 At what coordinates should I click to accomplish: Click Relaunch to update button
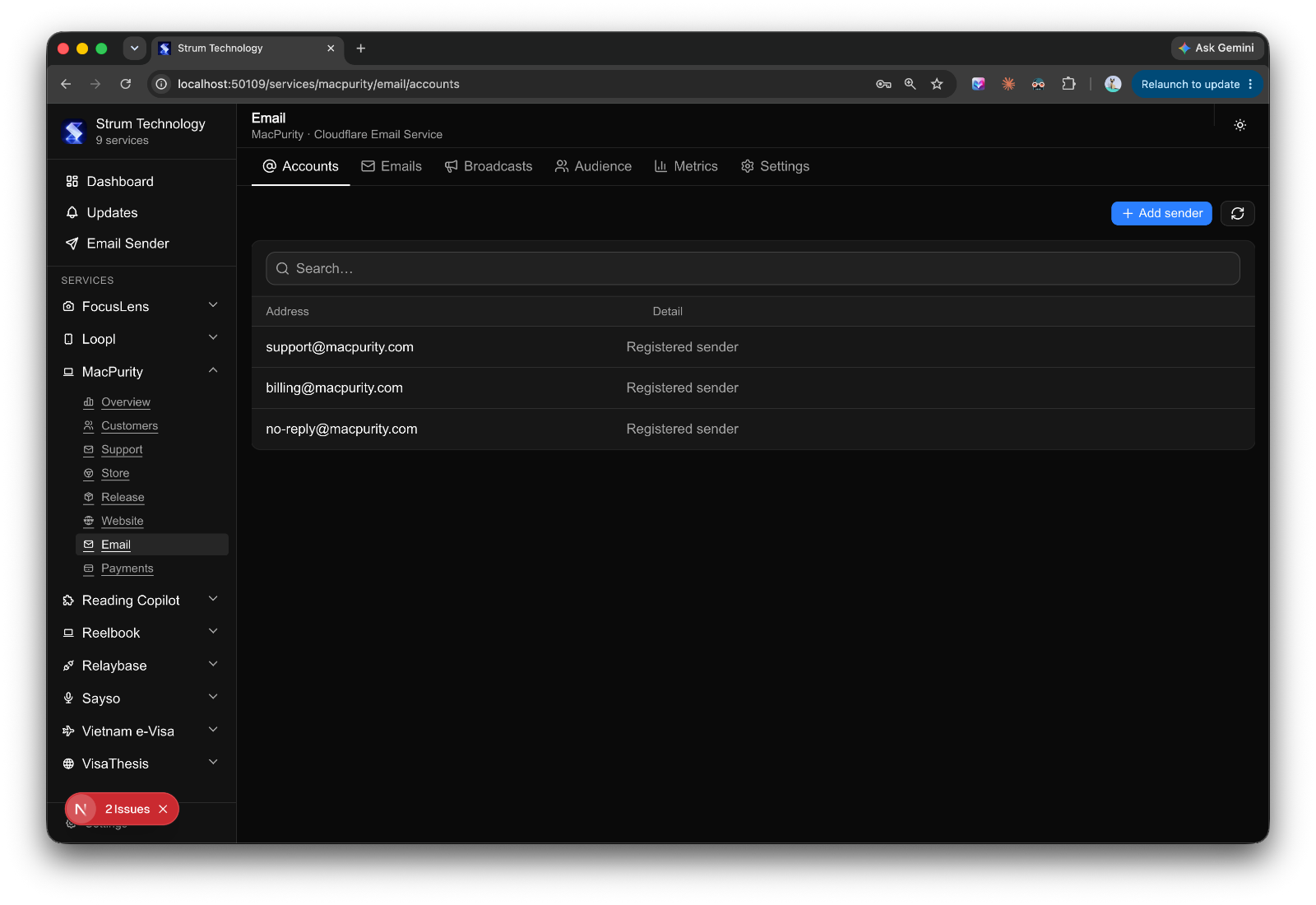(1196, 84)
